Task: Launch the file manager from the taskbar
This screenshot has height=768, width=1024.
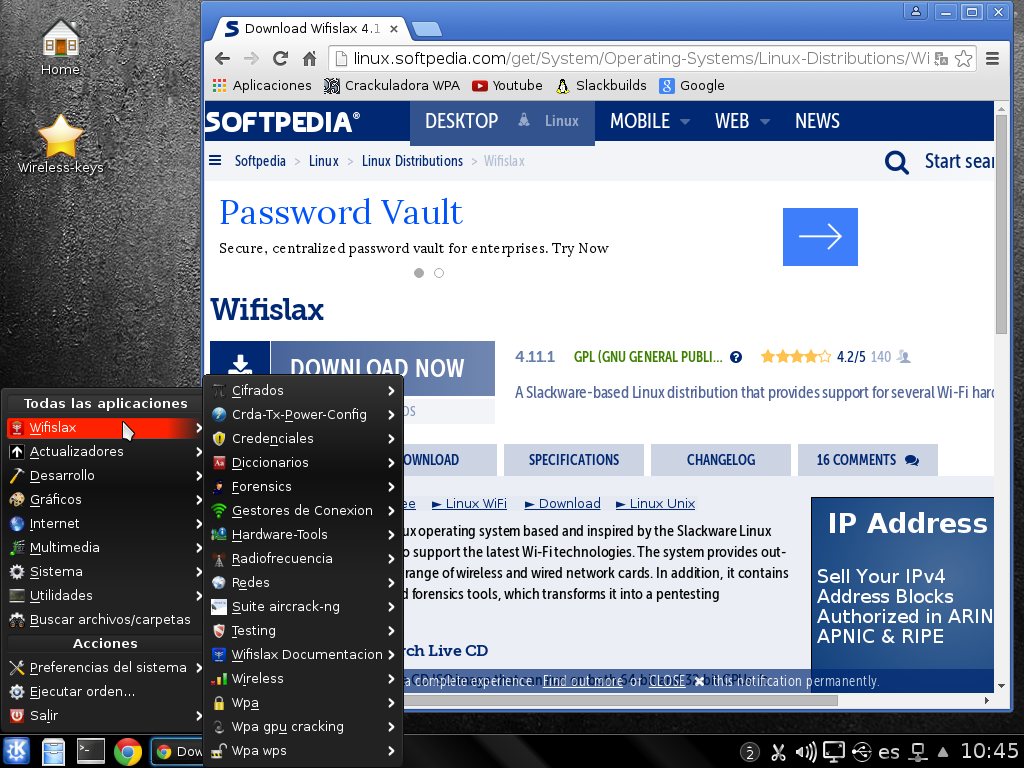Action: coord(53,751)
